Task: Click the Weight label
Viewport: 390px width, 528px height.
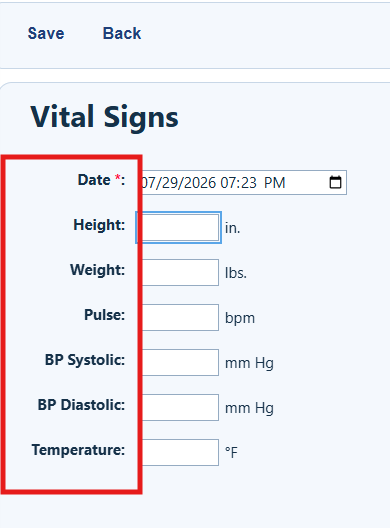Action: click(x=97, y=270)
